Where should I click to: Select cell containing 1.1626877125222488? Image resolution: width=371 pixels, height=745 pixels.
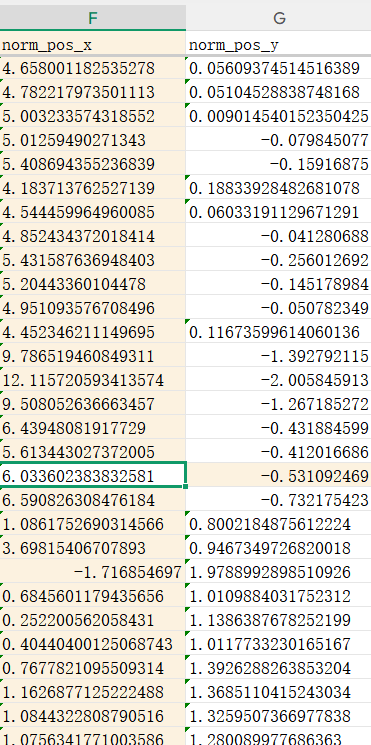pos(93,691)
